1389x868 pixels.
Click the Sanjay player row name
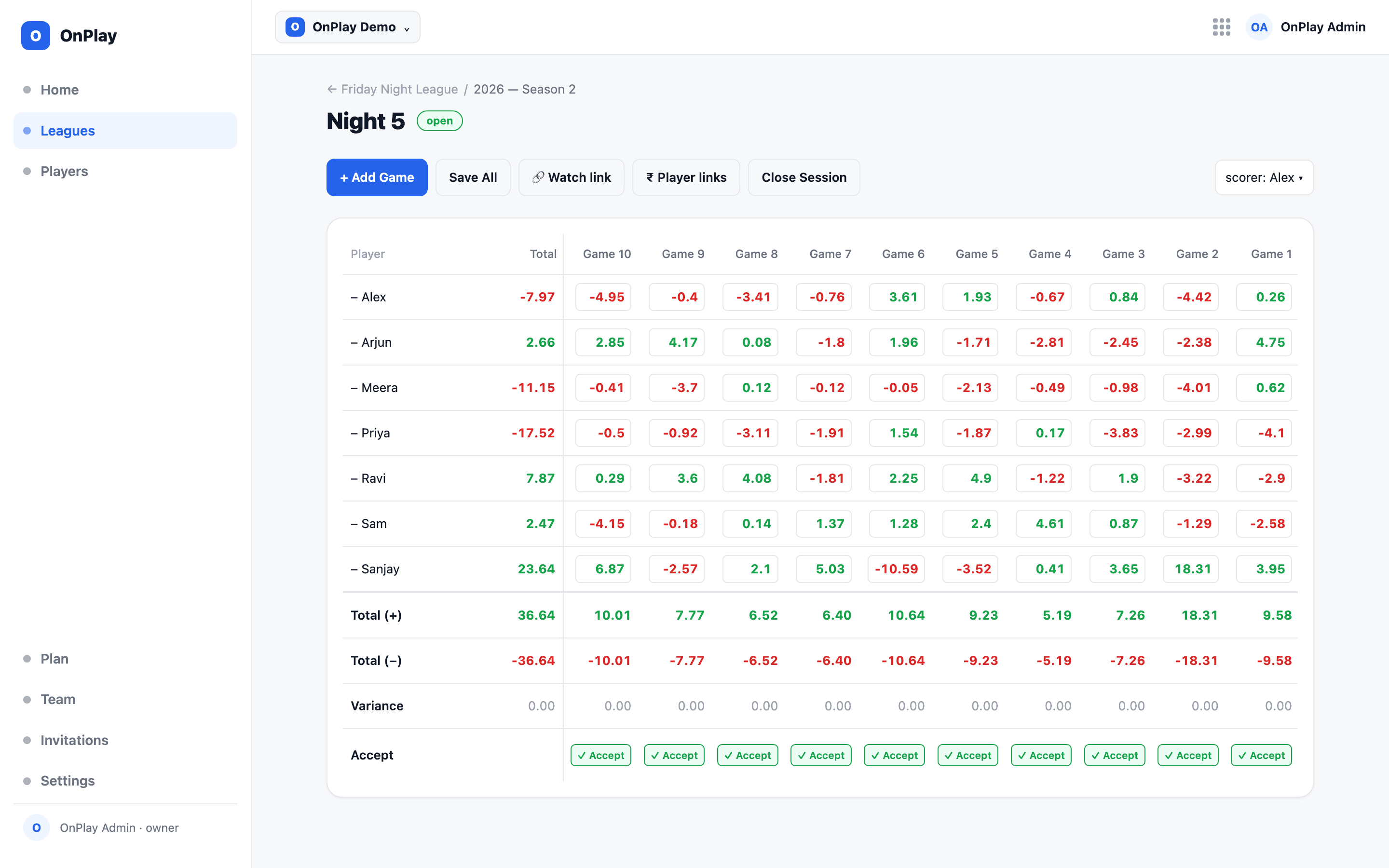pyautogui.click(x=380, y=569)
